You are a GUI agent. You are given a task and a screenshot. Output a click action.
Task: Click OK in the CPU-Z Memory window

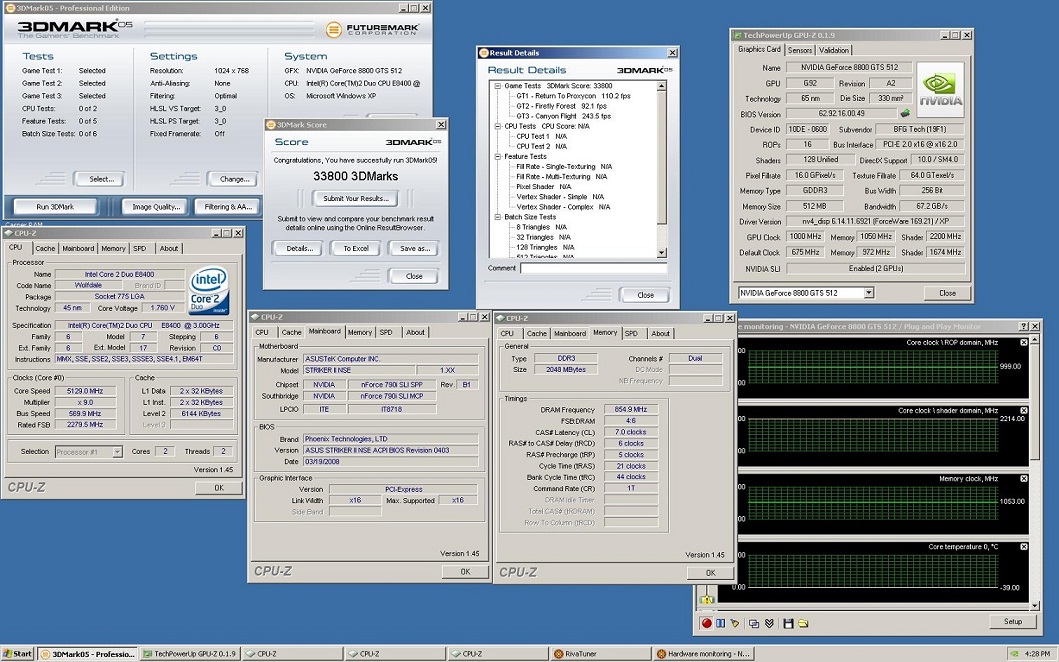(x=710, y=572)
